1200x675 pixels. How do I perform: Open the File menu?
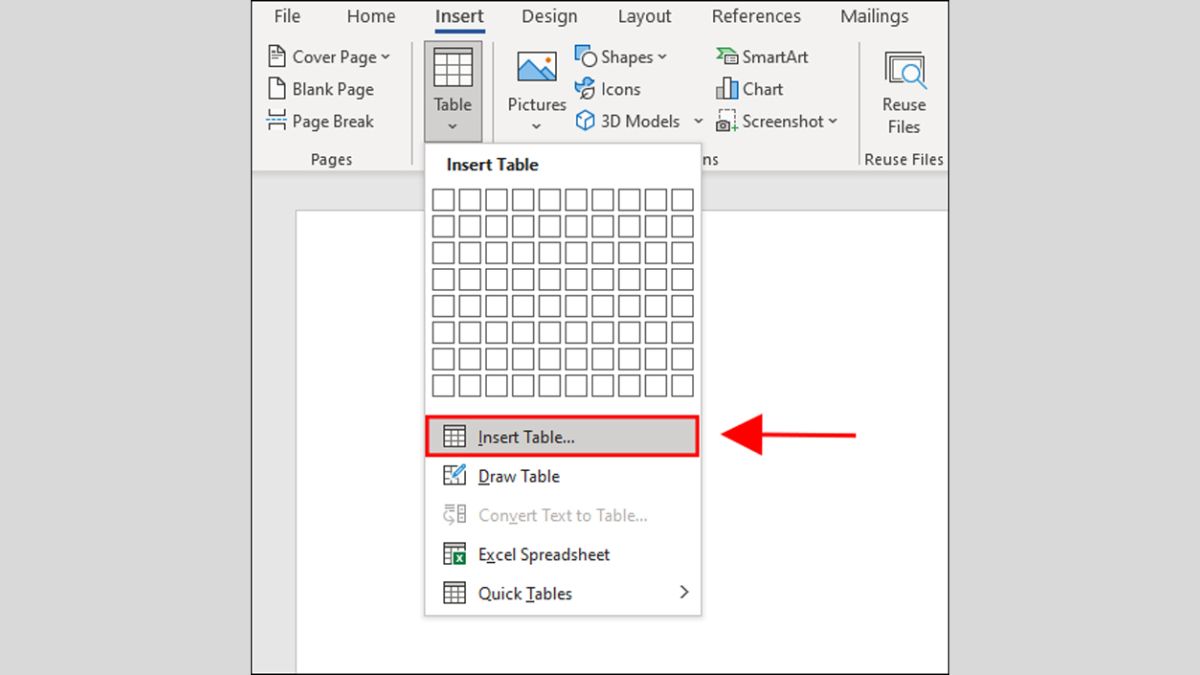pos(287,16)
